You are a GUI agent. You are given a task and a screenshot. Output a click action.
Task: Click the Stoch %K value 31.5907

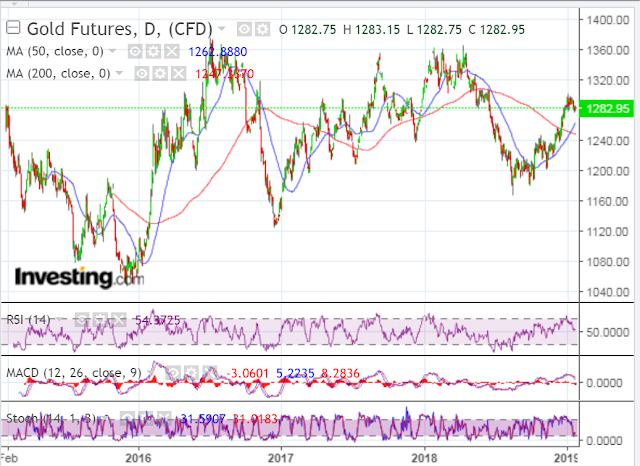(203, 419)
